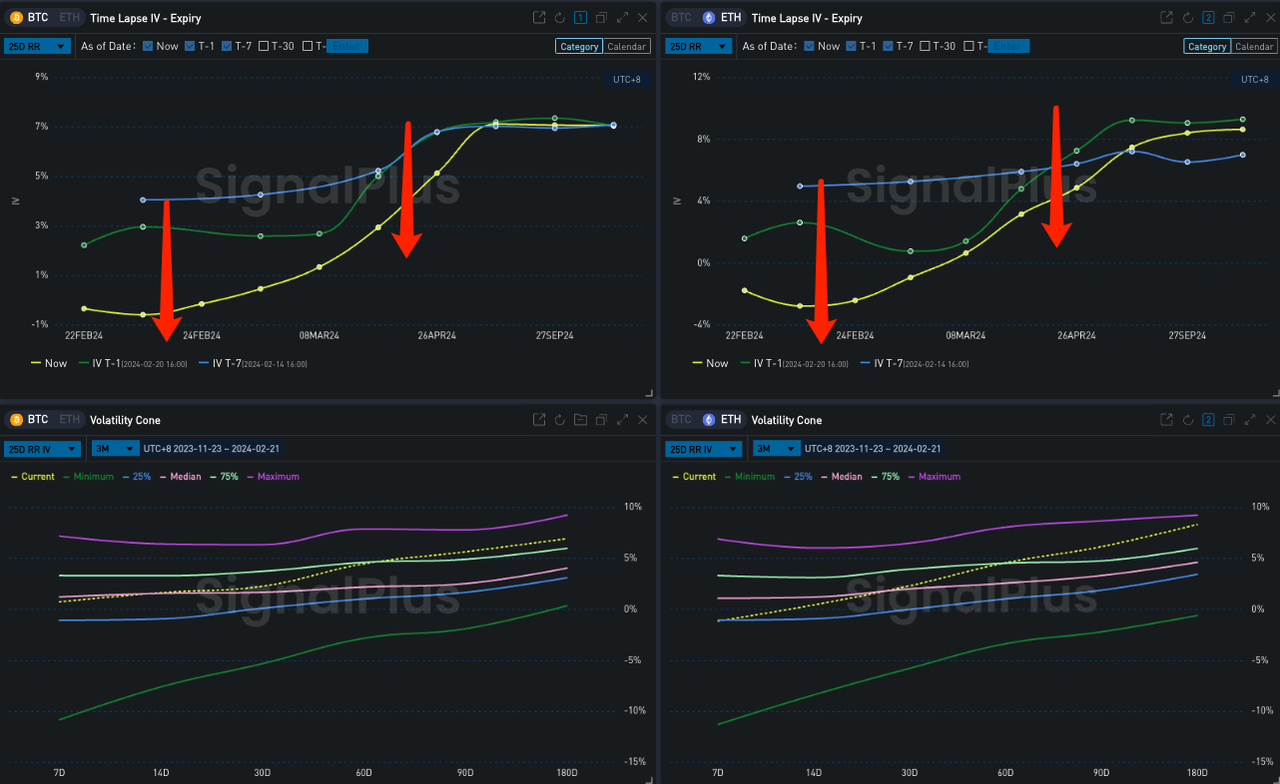
Task: Open BTC Time Lapse panel in new window
Action: tap(539, 18)
